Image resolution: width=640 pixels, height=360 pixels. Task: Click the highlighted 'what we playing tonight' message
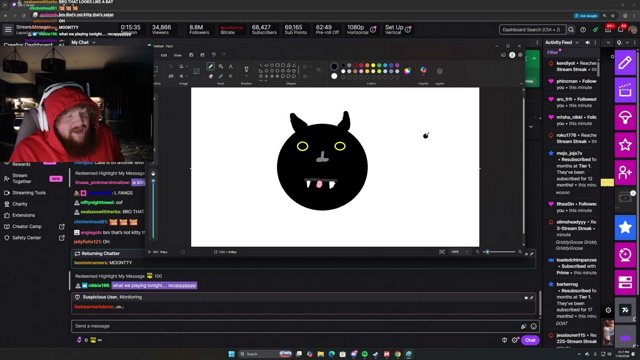click(154, 285)
